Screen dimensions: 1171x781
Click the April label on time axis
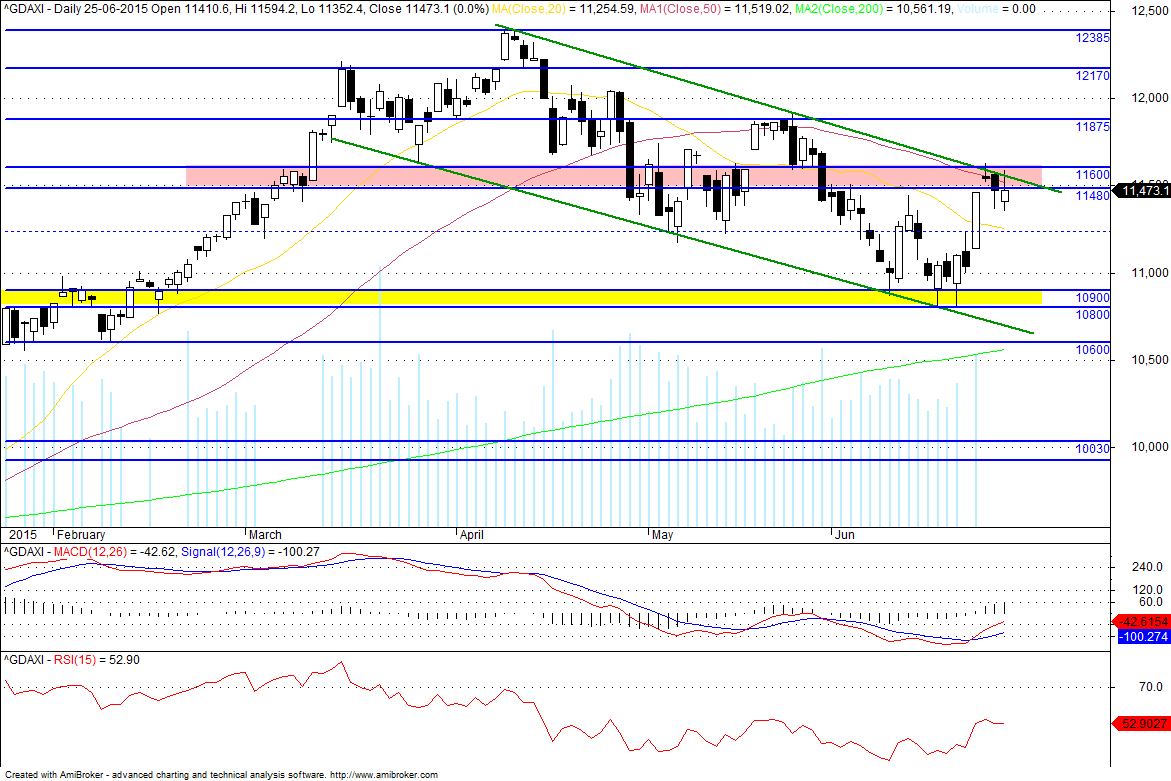(472, 535)
